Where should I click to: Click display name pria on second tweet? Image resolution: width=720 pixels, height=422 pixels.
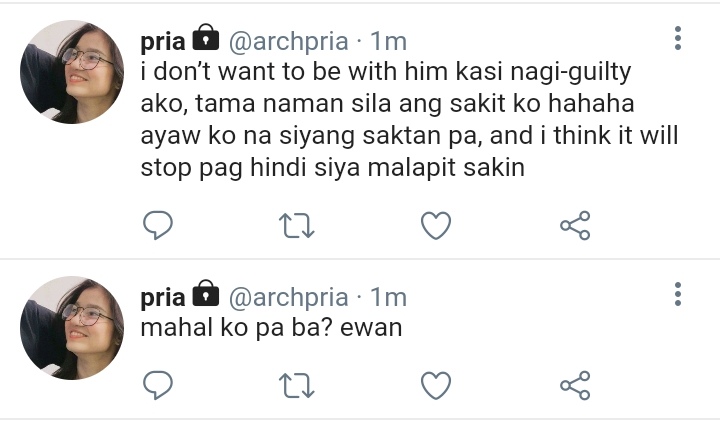163,298
